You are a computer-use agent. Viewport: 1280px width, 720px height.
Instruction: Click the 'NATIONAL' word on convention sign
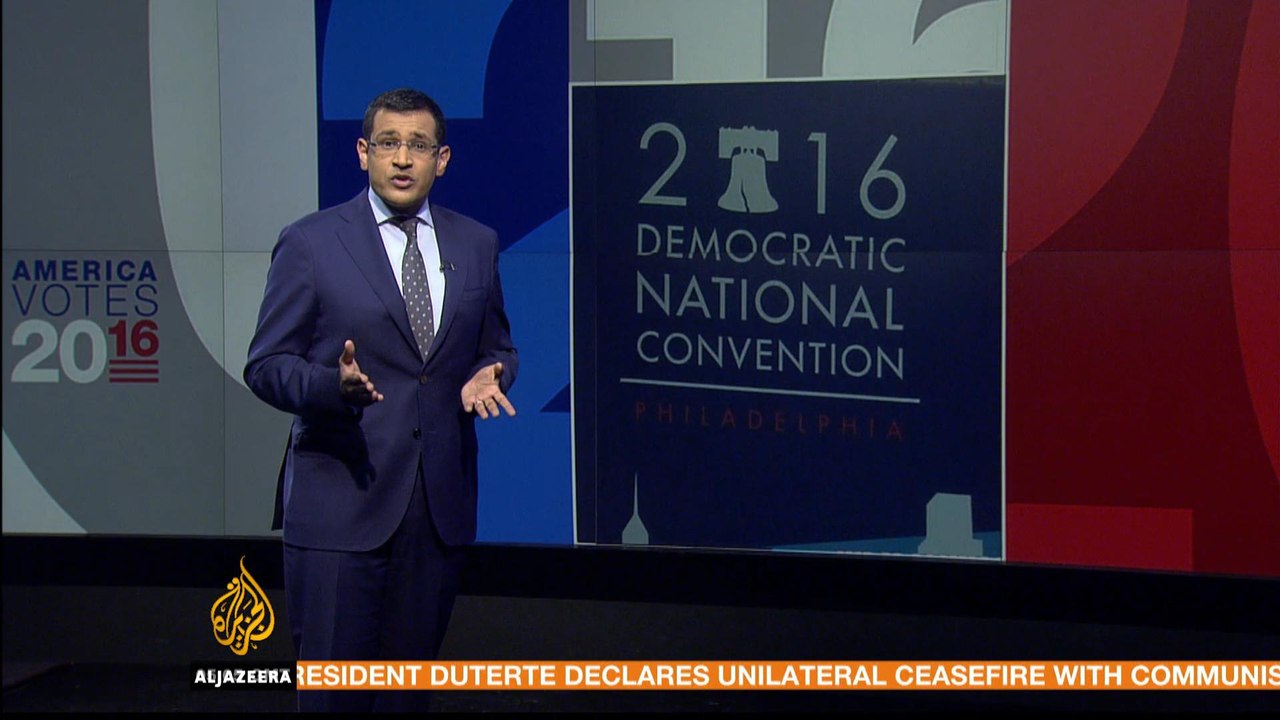coord(770,304)
